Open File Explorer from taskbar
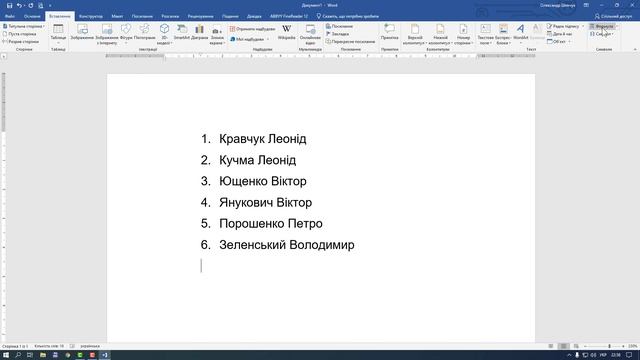This screenshot has height=360, width=640. (43, 355)
